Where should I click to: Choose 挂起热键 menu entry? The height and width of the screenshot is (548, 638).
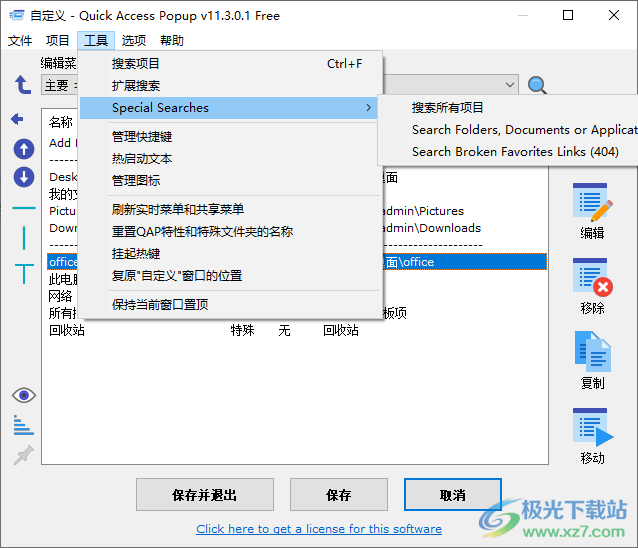pyautogui.click(x=231, y=253)
